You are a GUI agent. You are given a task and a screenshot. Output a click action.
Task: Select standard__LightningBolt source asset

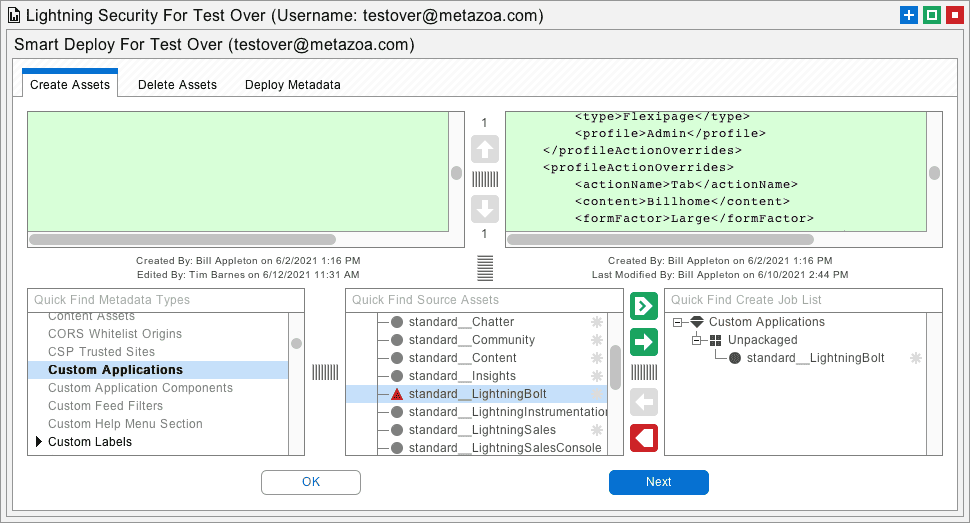[476, 394]
